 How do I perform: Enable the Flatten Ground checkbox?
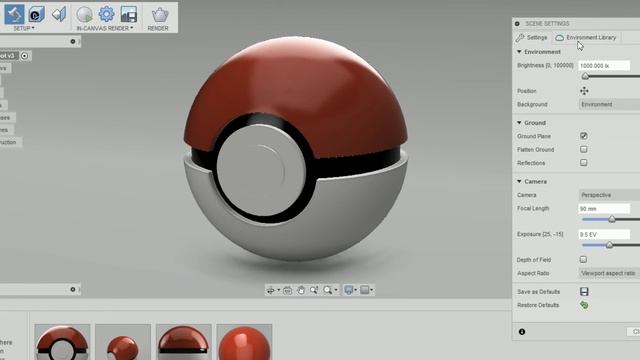coord(584,149)
